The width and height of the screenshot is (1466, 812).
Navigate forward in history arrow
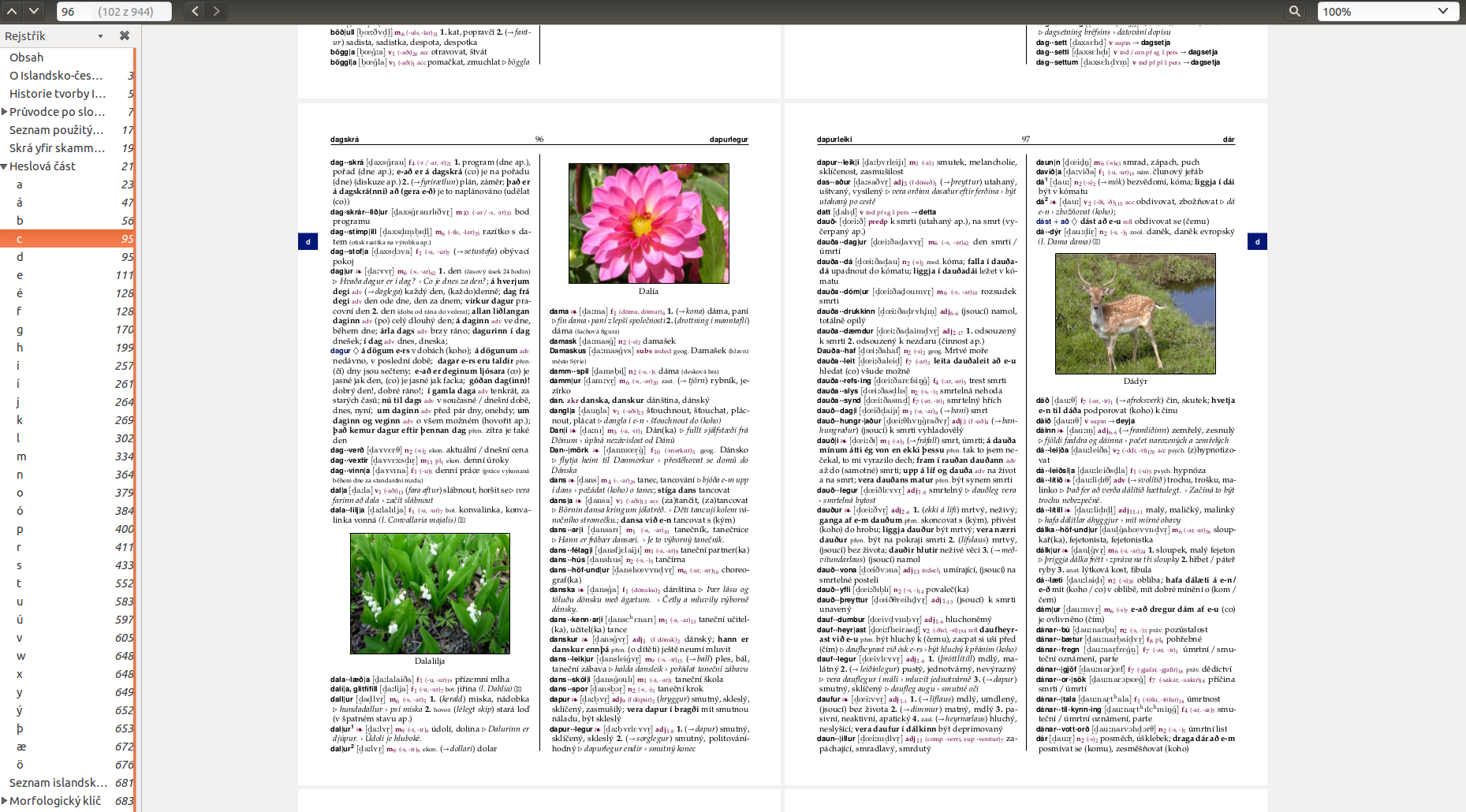coord(216,11)
